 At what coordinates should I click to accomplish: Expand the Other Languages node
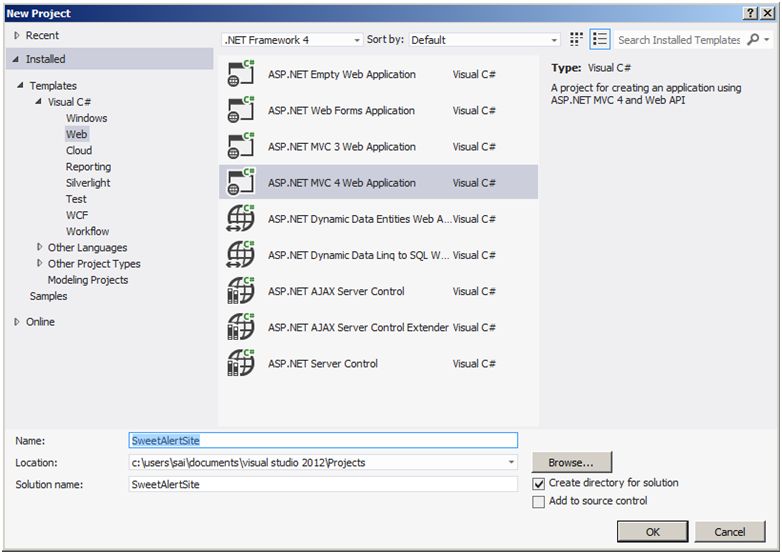tap(39, 246)
